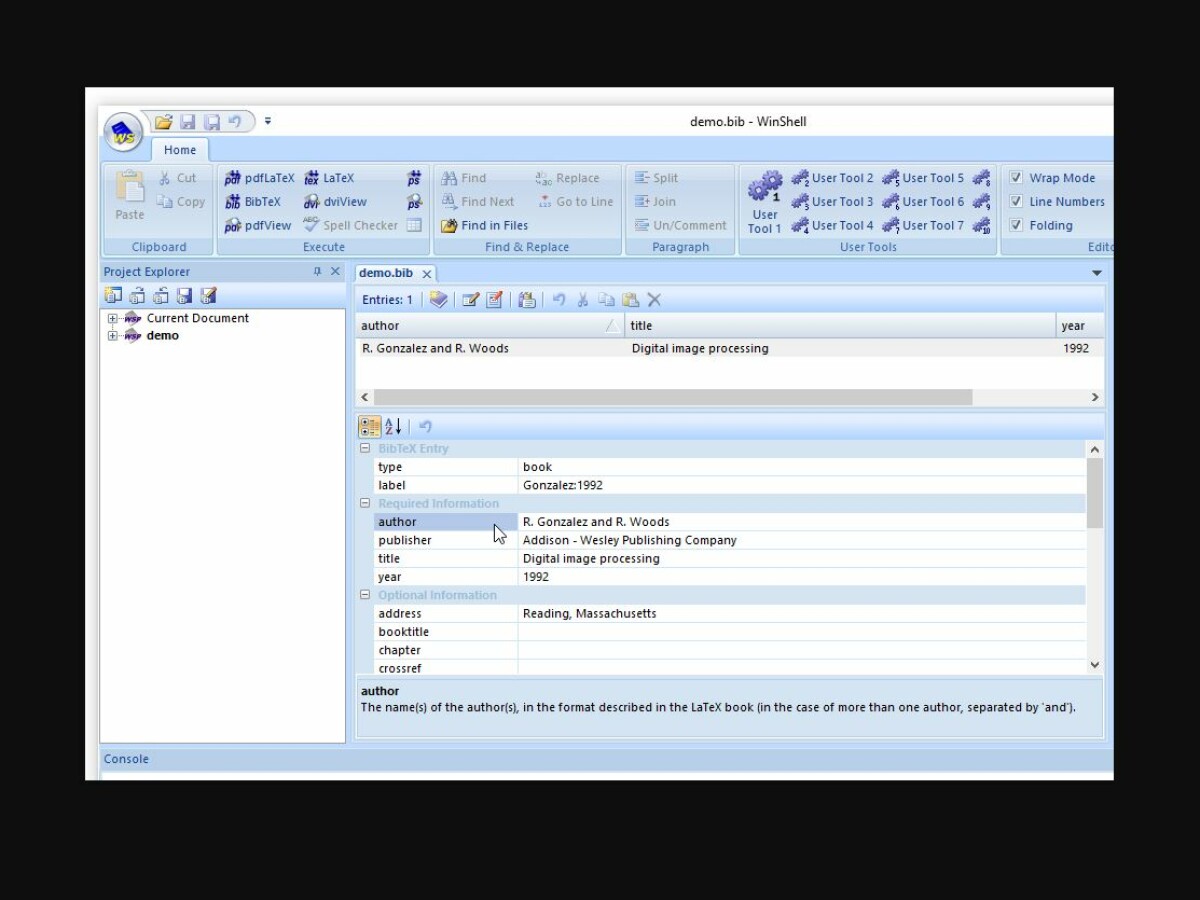Save project via Project Explorer save icon
Image resolution: width=1200 pixels, height=900 pixels.
pos(185,295)
